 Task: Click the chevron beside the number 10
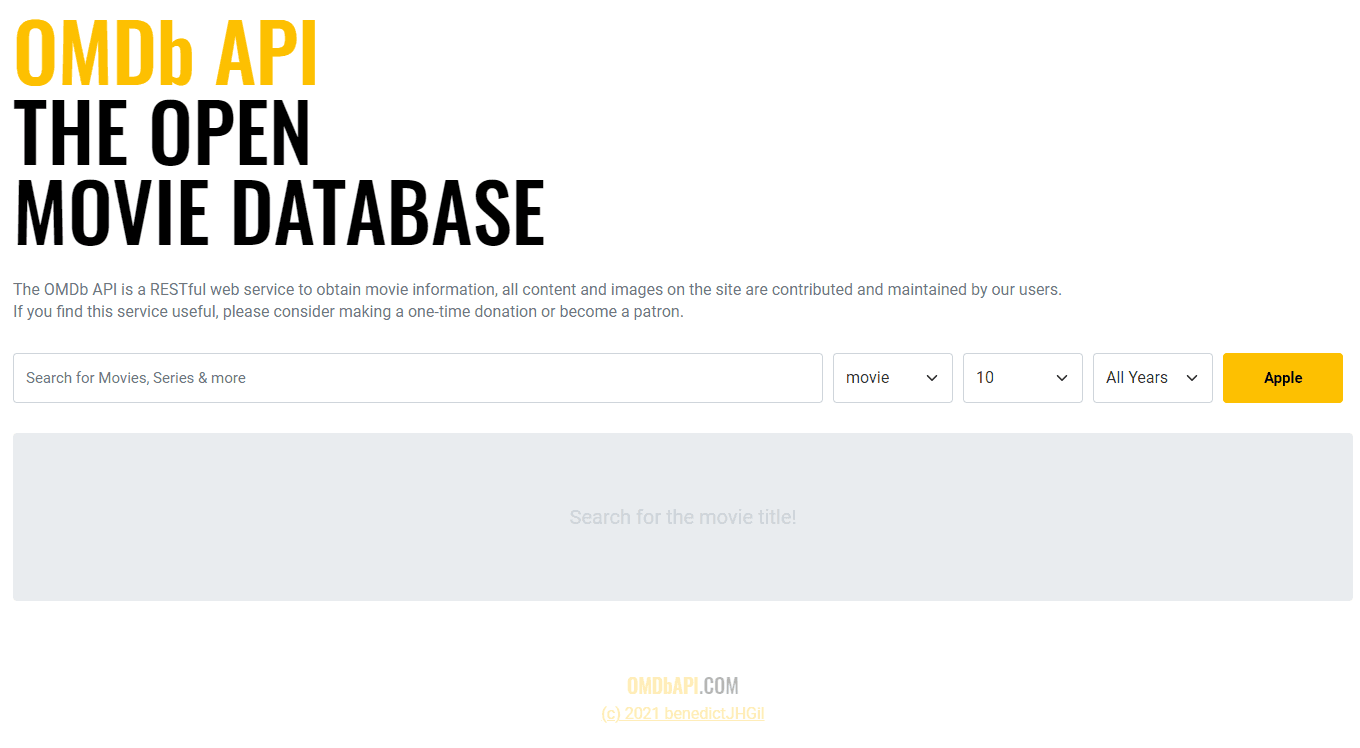(1061, 378)
